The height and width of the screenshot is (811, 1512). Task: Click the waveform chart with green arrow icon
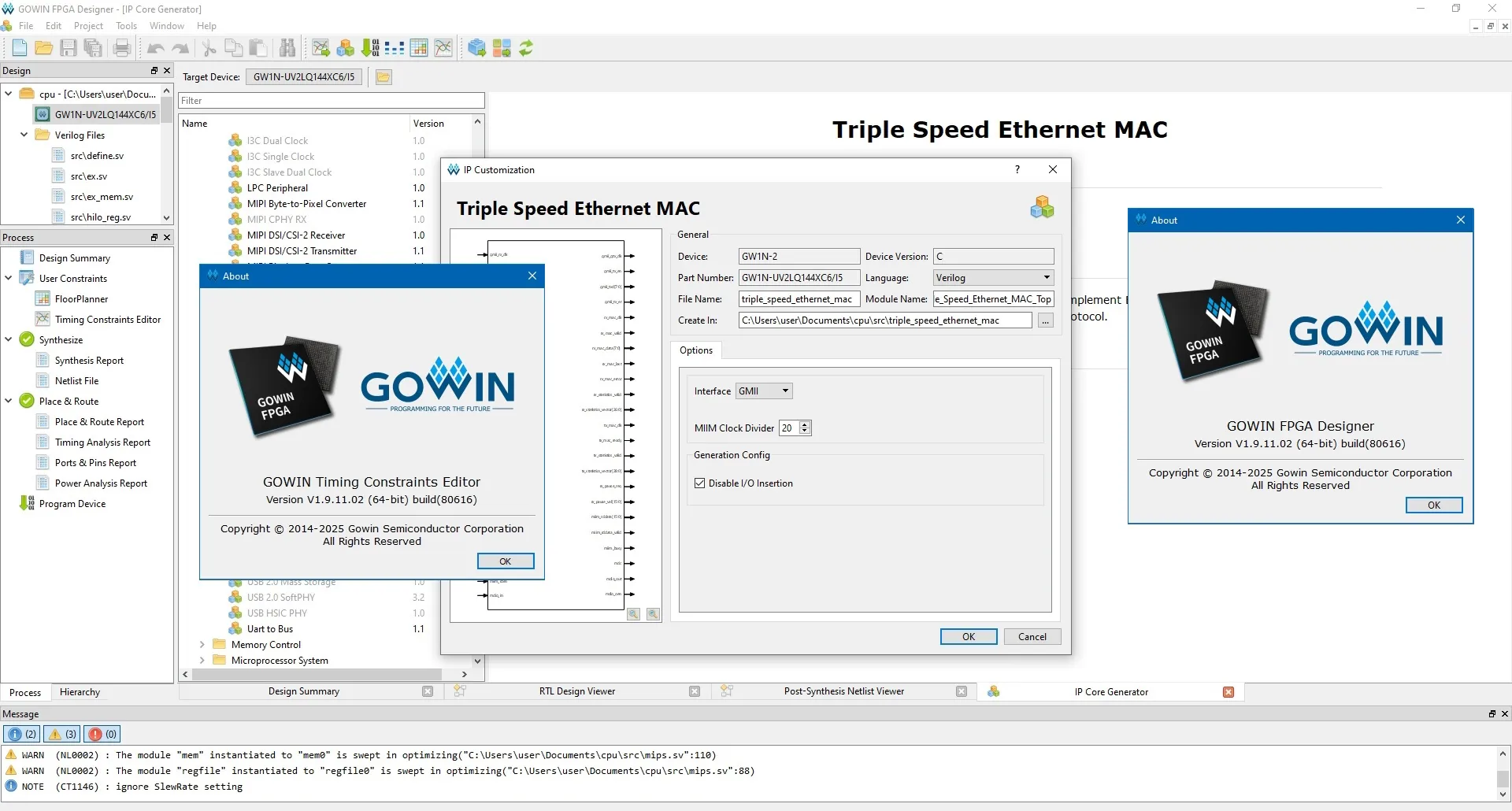(321, 48)
